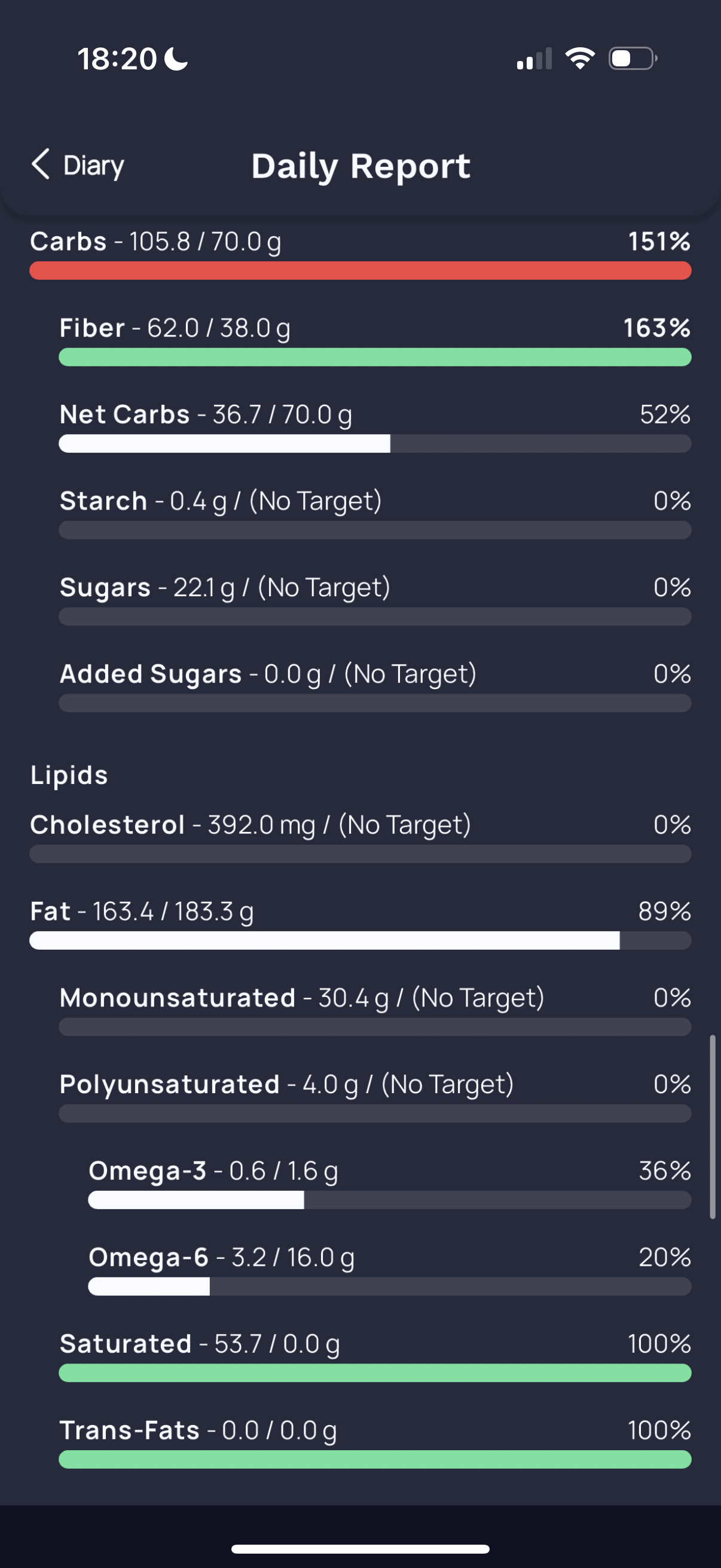Image resolution: width=721 pixels, height=1568 pixels.
Task: Tap the green Fiber progress bar
Action: [x=375, y=357]
